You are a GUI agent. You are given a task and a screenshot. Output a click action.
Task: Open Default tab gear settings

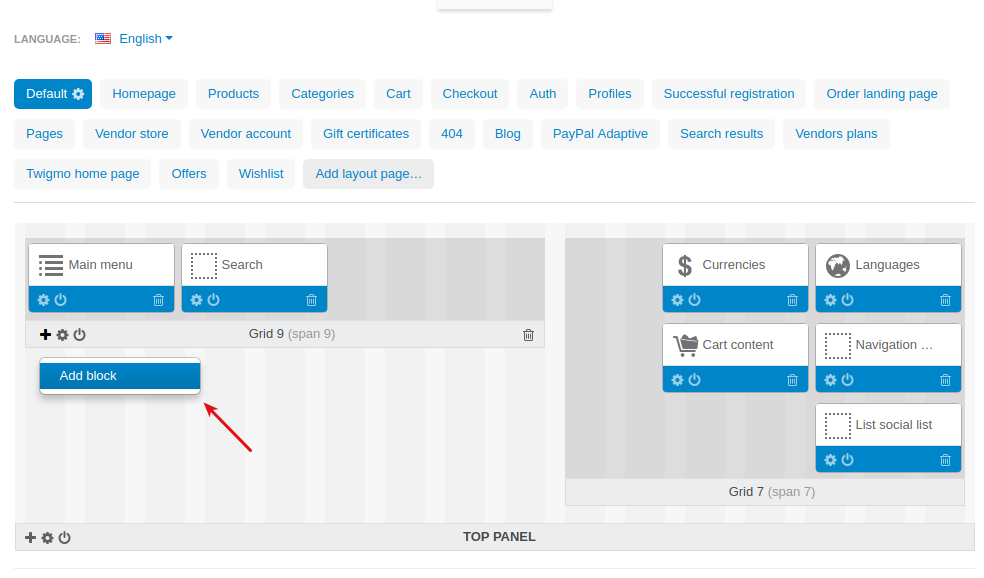78,94
